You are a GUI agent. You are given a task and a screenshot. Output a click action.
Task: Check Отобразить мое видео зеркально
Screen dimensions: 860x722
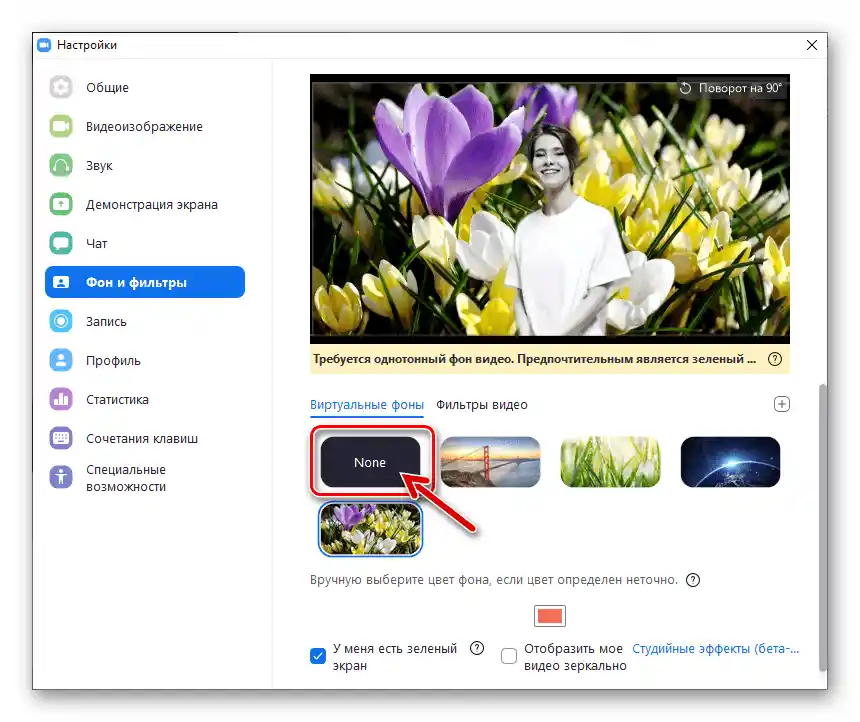(509, 656)
